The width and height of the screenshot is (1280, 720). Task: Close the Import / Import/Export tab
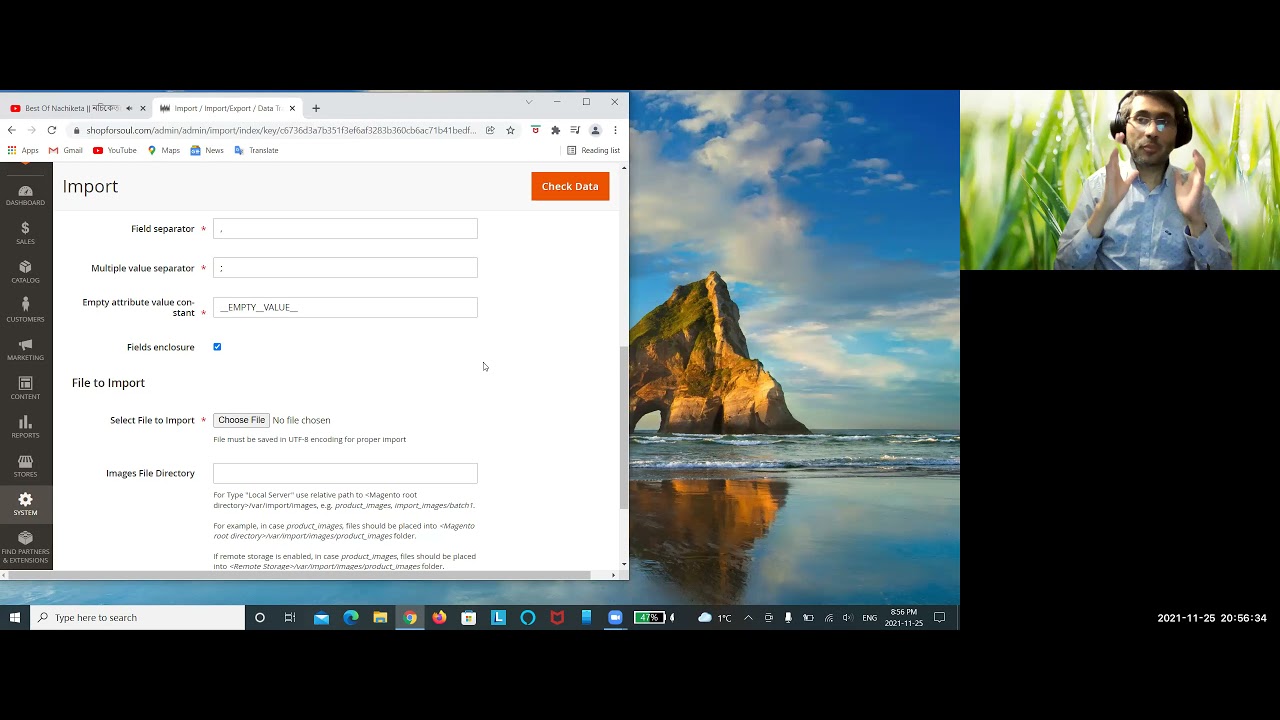click(292, 108)
